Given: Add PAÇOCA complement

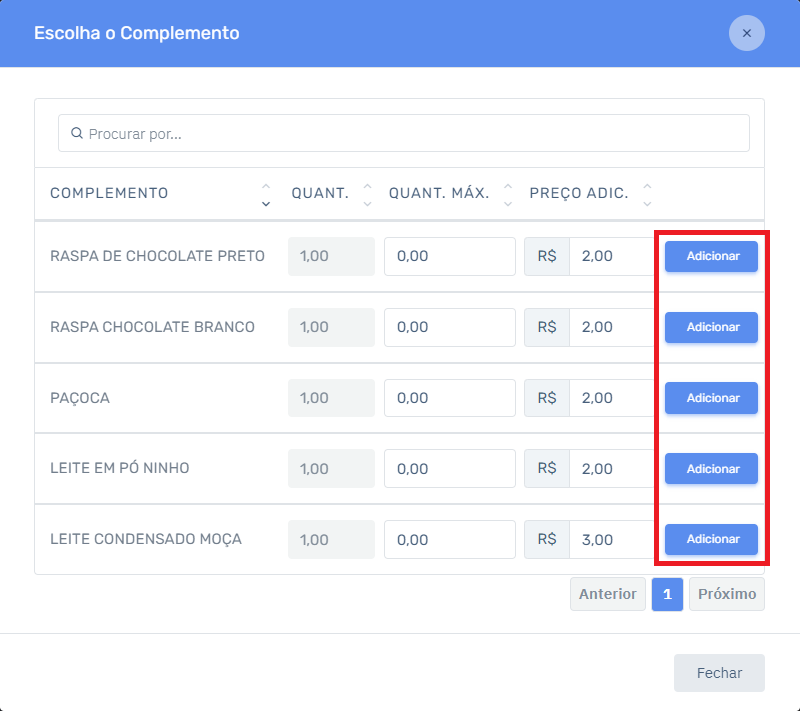Looking at the screenshot, I should click(710, 398).
